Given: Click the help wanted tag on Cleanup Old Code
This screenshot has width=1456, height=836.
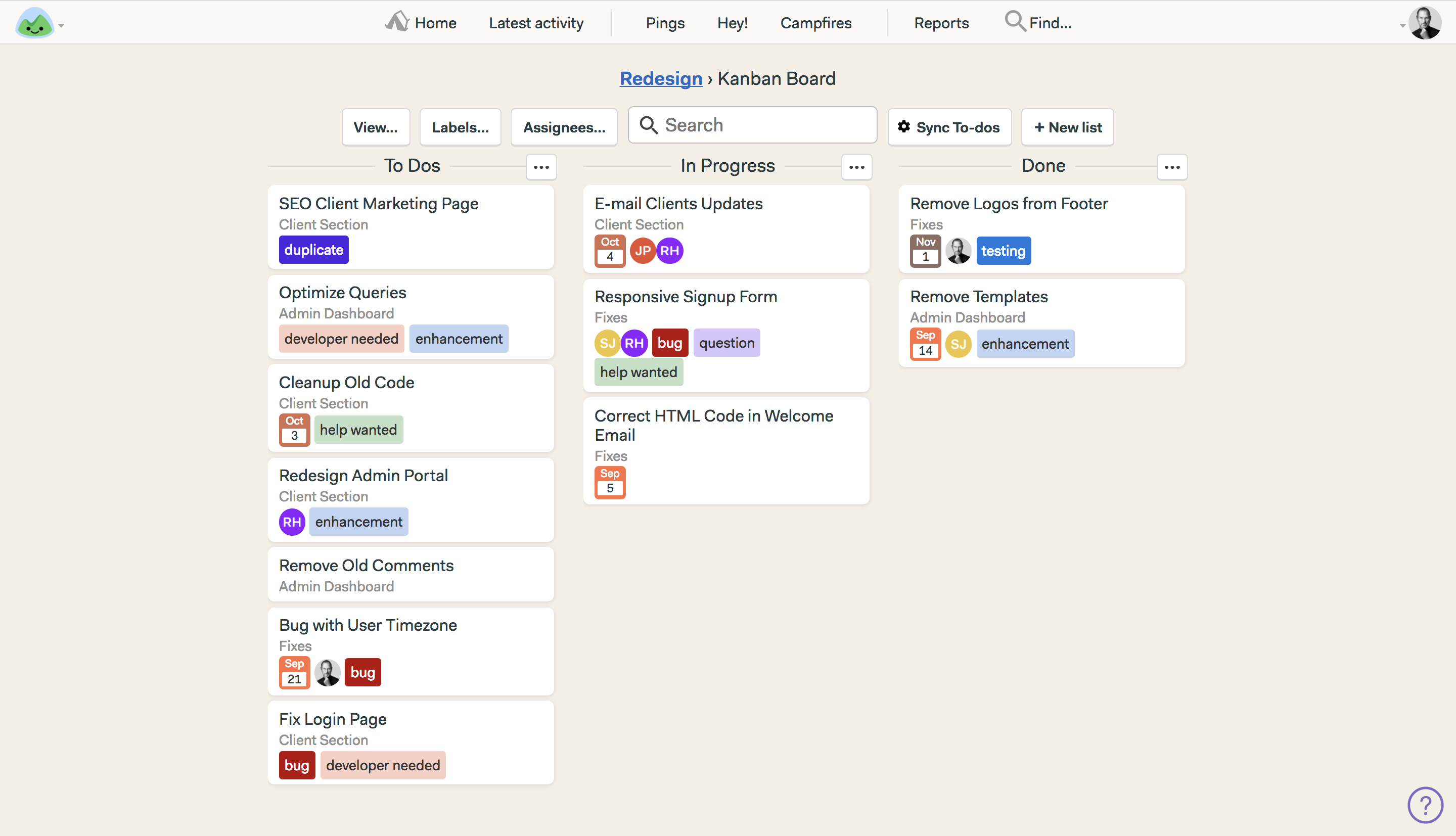Looking at the screenshot, I should coord(358,430).
